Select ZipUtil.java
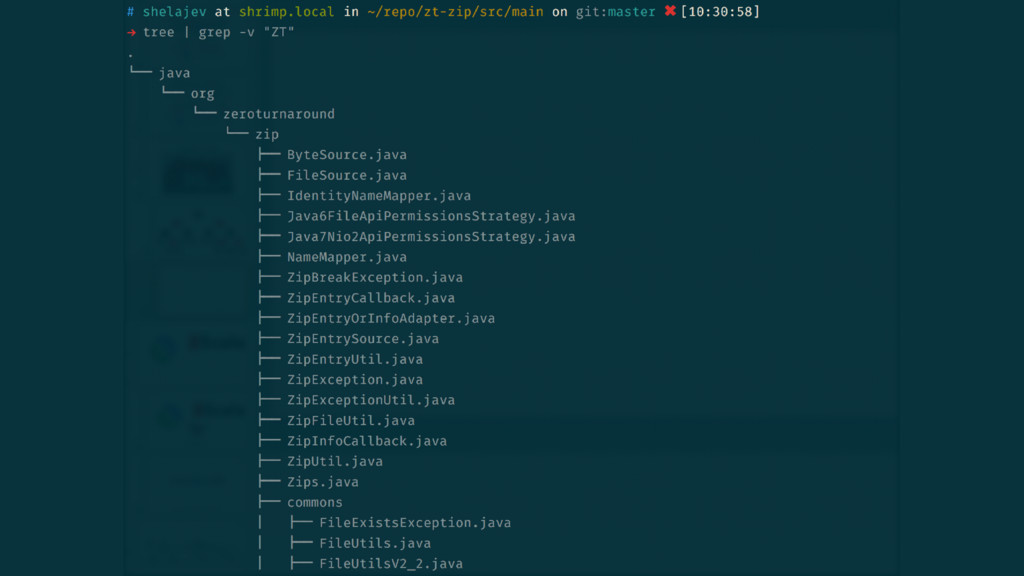The width and height of the screenshot is (1024, 576). click(335, 461)
